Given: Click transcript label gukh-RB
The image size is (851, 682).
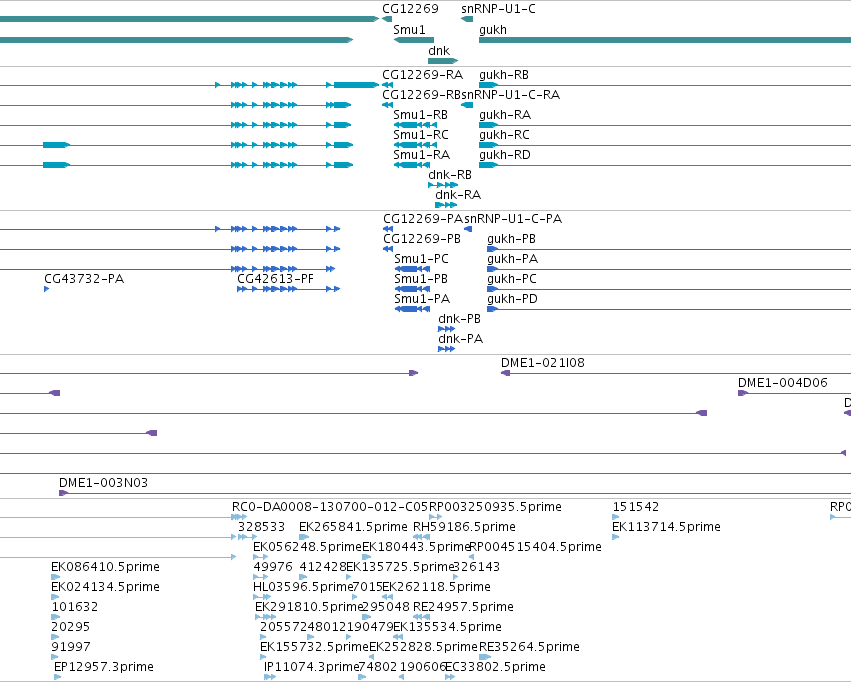Looking at the screenshot, I should point(504,75).
